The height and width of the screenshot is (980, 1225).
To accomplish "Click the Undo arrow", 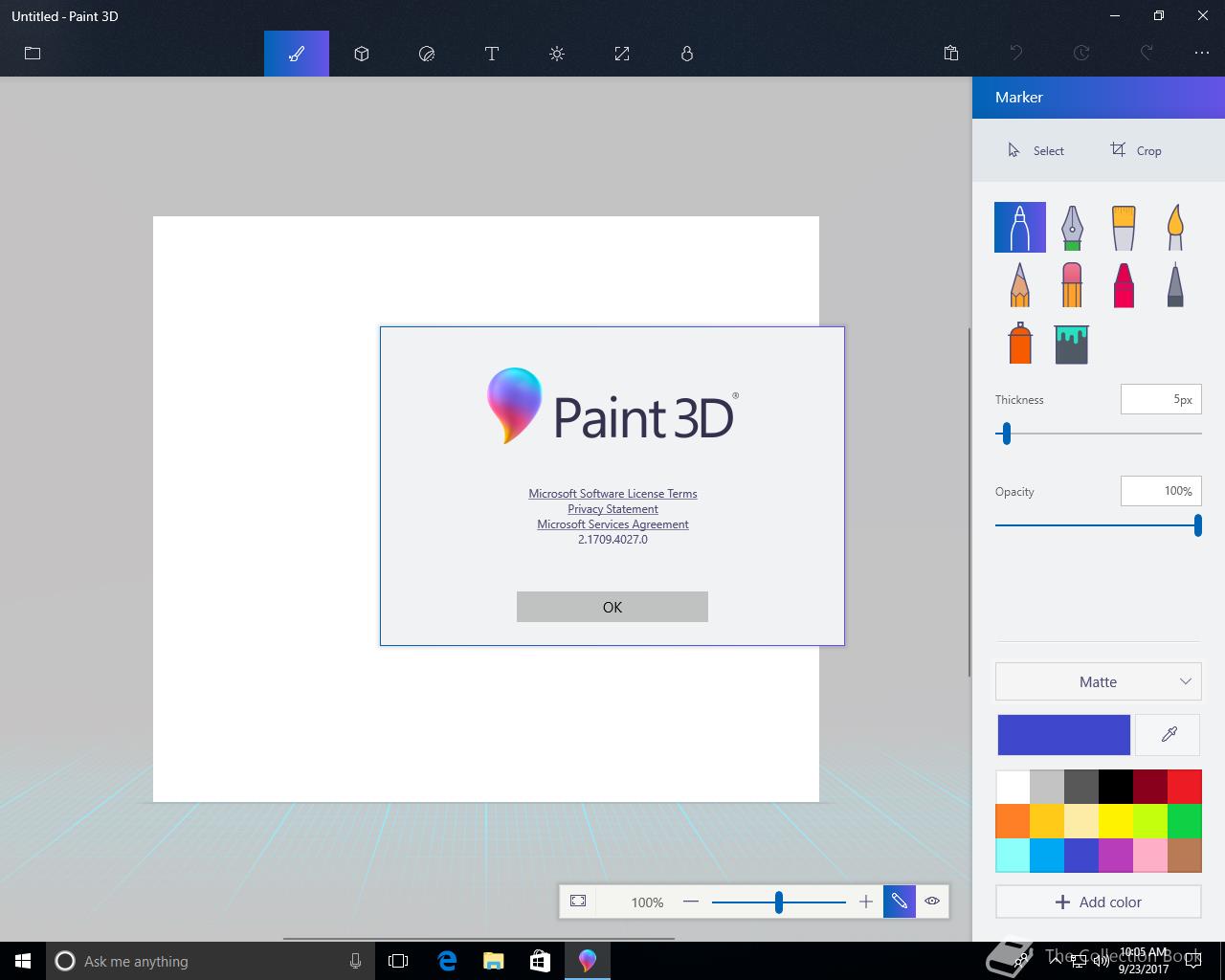I will click(x=1016, y=54).
